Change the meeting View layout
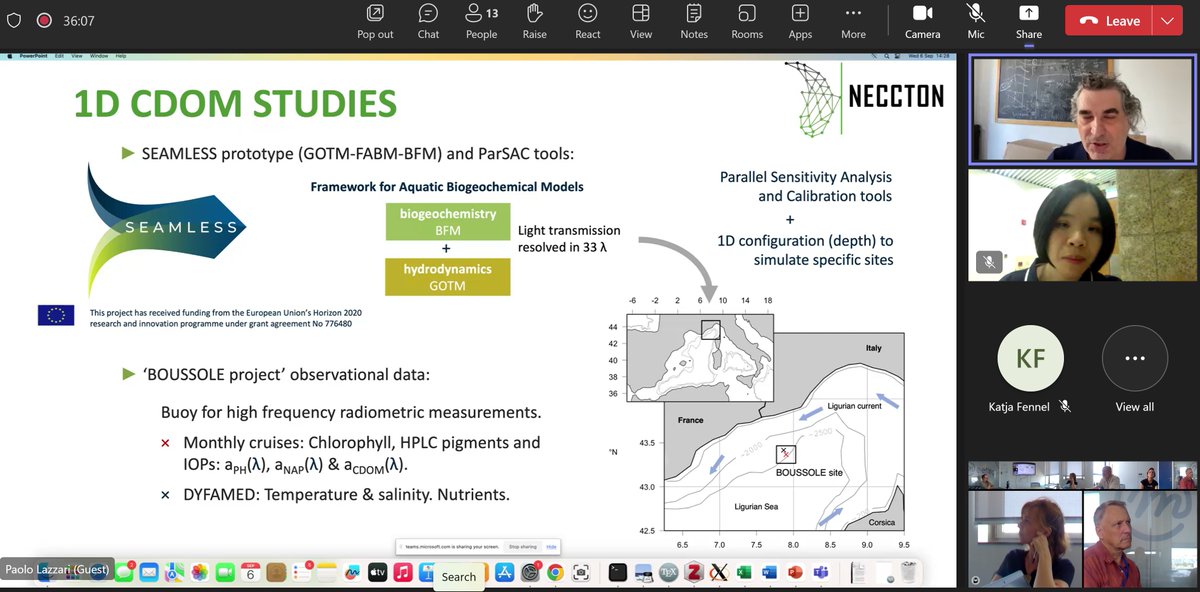This screenshot has height=592, width=1200. [641, 21]
